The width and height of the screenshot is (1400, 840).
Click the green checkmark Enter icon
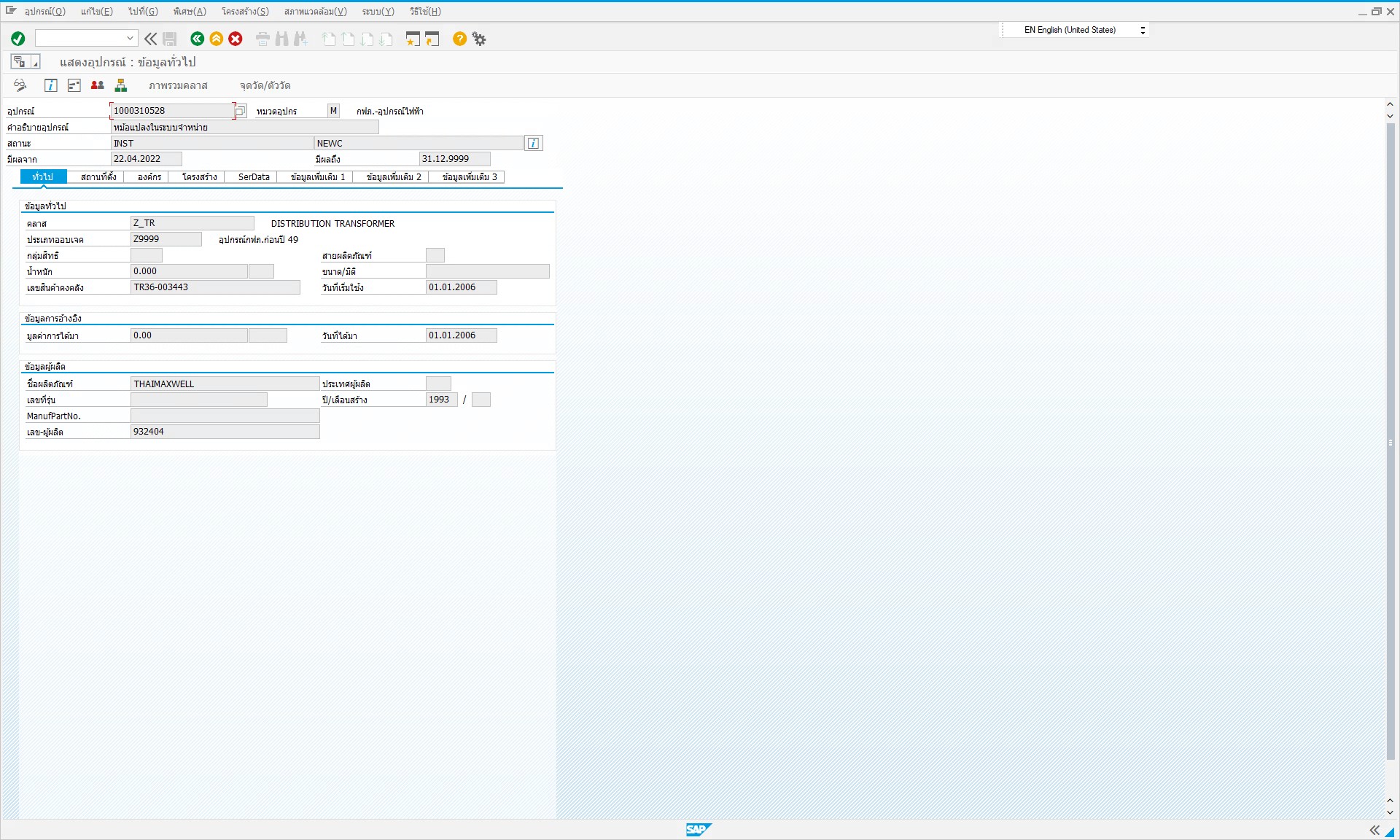click(x=18, y=39)
